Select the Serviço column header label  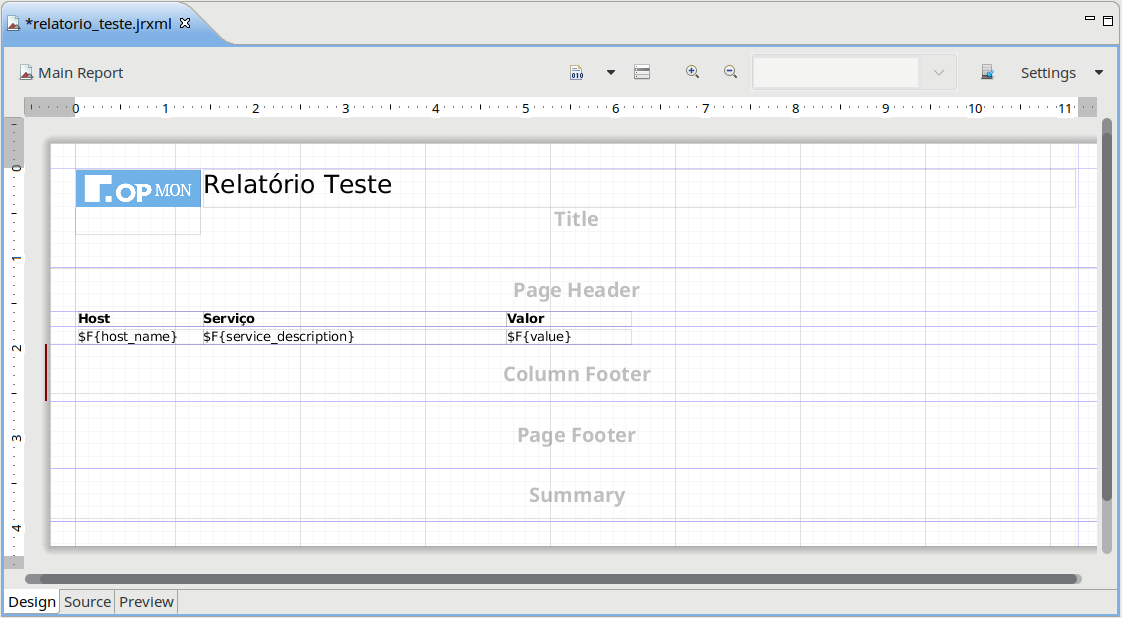pos(229,318)
